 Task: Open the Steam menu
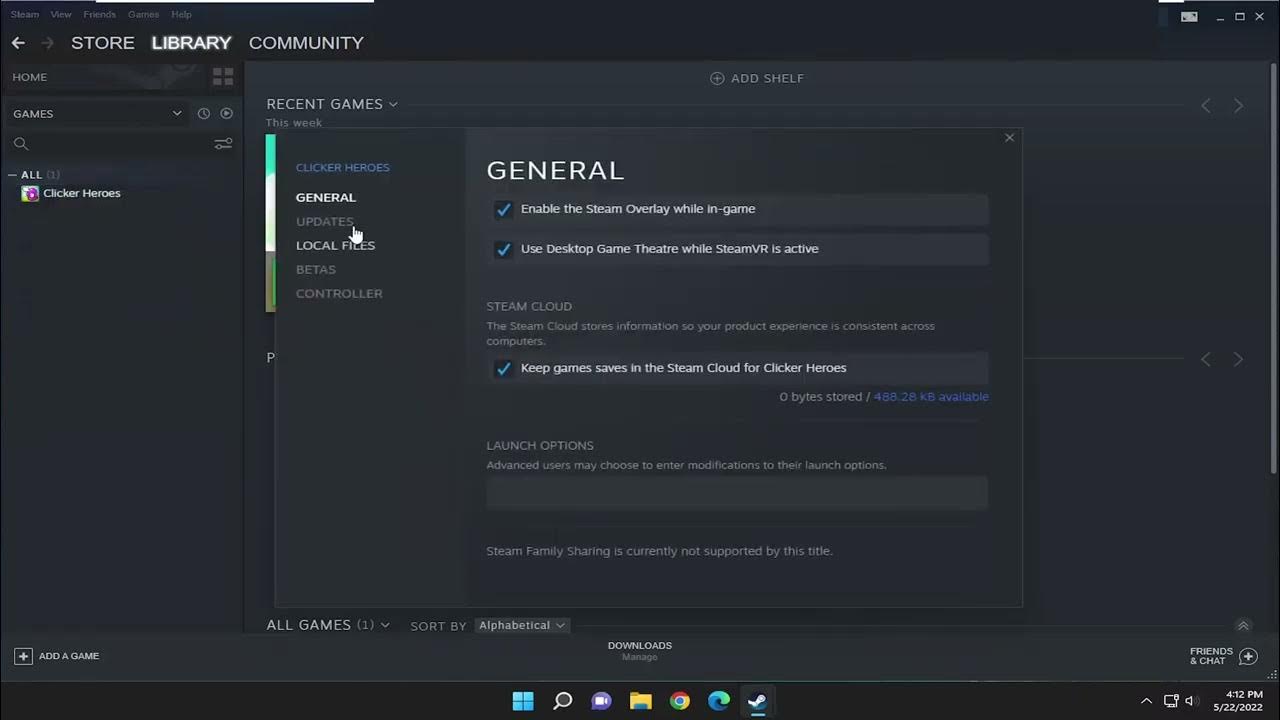tap(24, 15)
